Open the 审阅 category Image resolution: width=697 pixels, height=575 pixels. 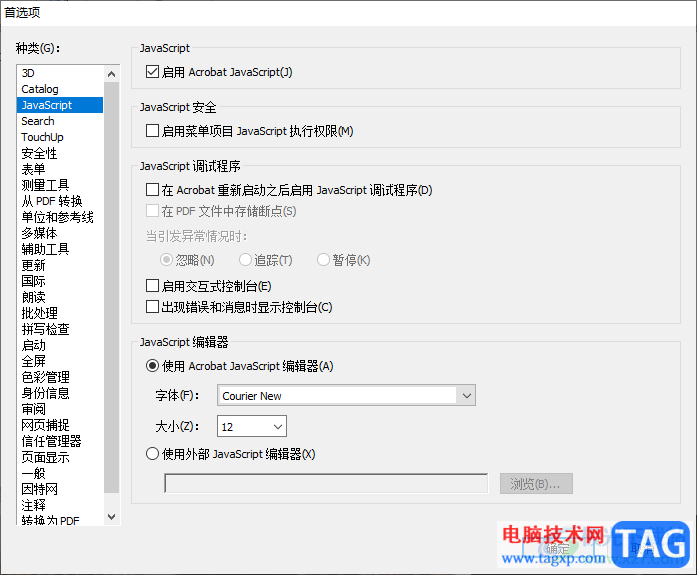point(60,409)
